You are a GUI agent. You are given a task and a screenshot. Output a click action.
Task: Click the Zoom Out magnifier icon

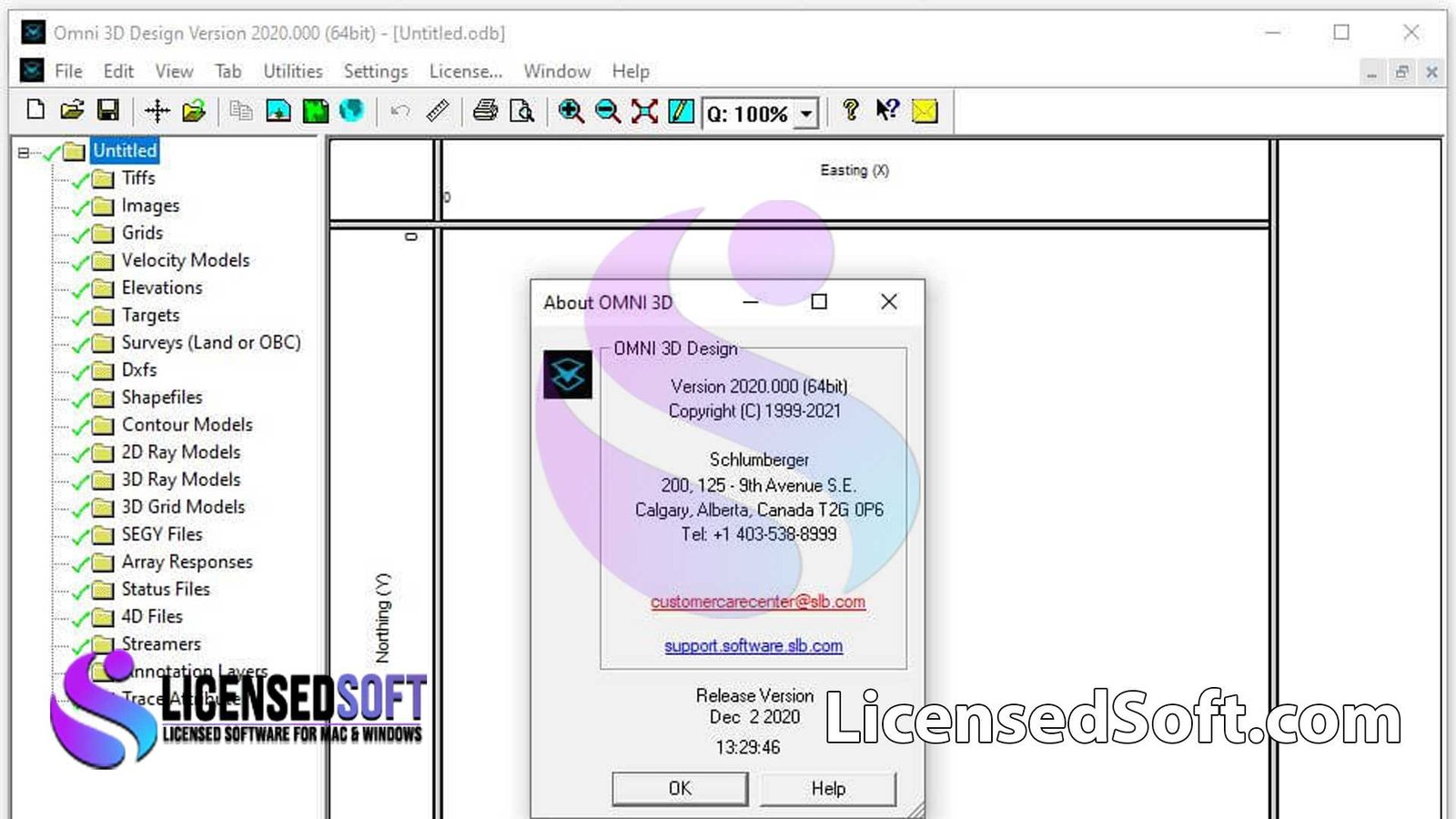point(607,111)
